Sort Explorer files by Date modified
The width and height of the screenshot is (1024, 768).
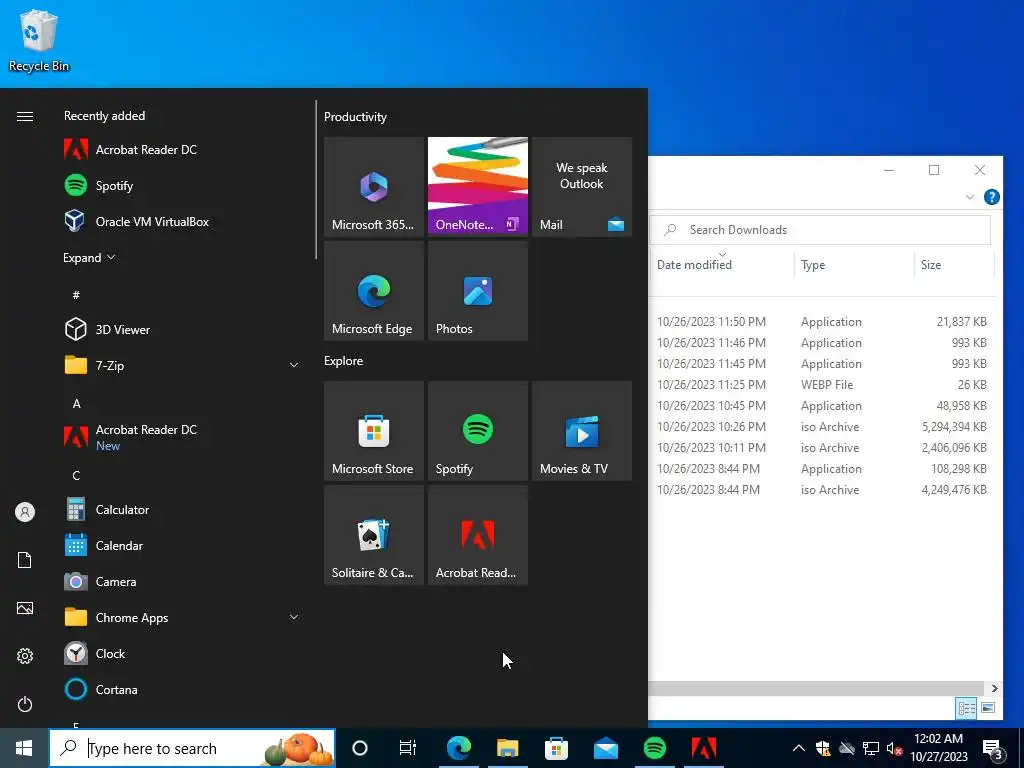694,264
